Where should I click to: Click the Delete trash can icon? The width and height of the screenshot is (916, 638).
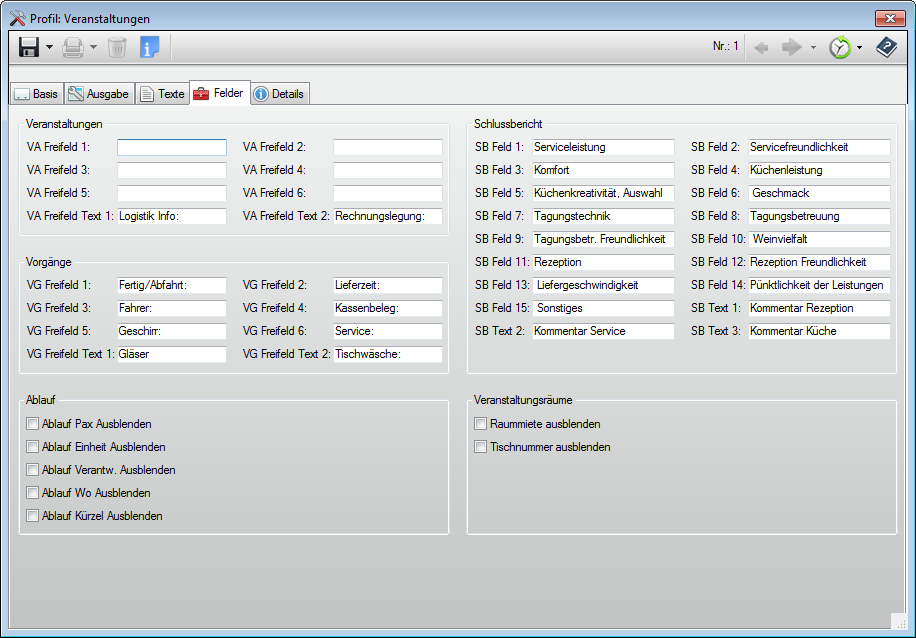tap(117, 47)
